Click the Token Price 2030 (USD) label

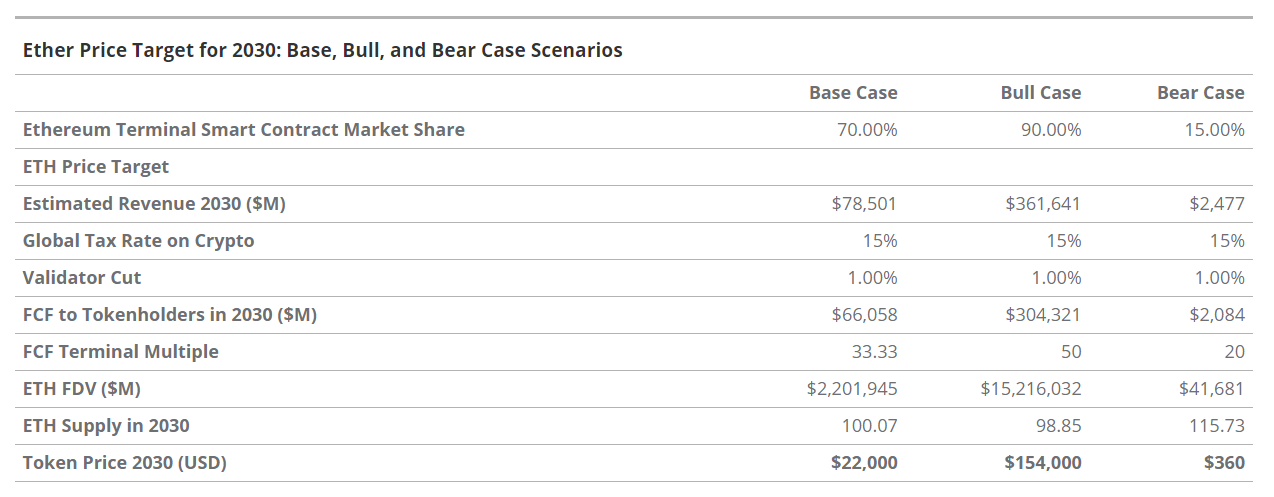click(x=125, y=463)
